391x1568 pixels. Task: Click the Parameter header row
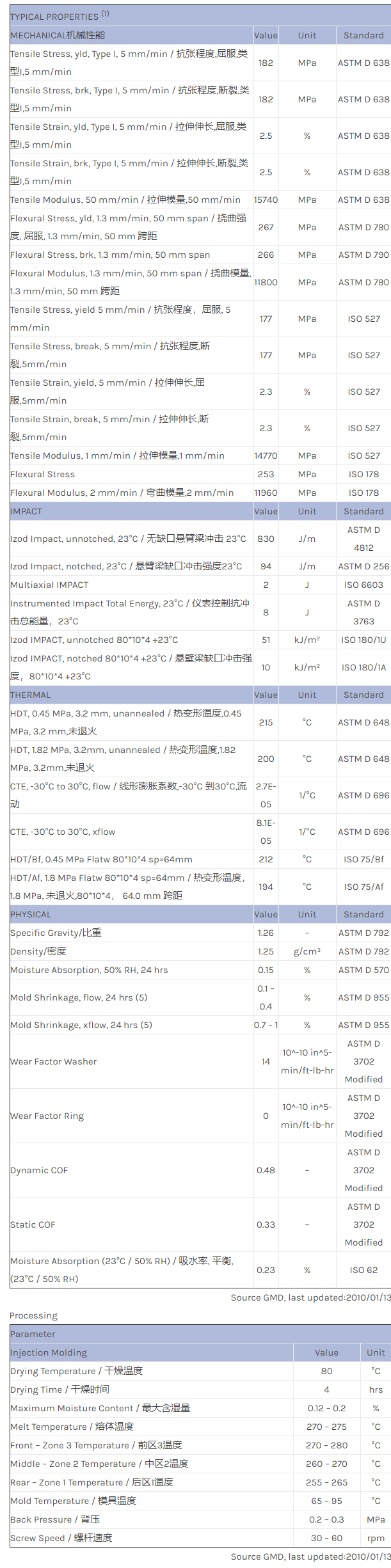pos(33,1334)
